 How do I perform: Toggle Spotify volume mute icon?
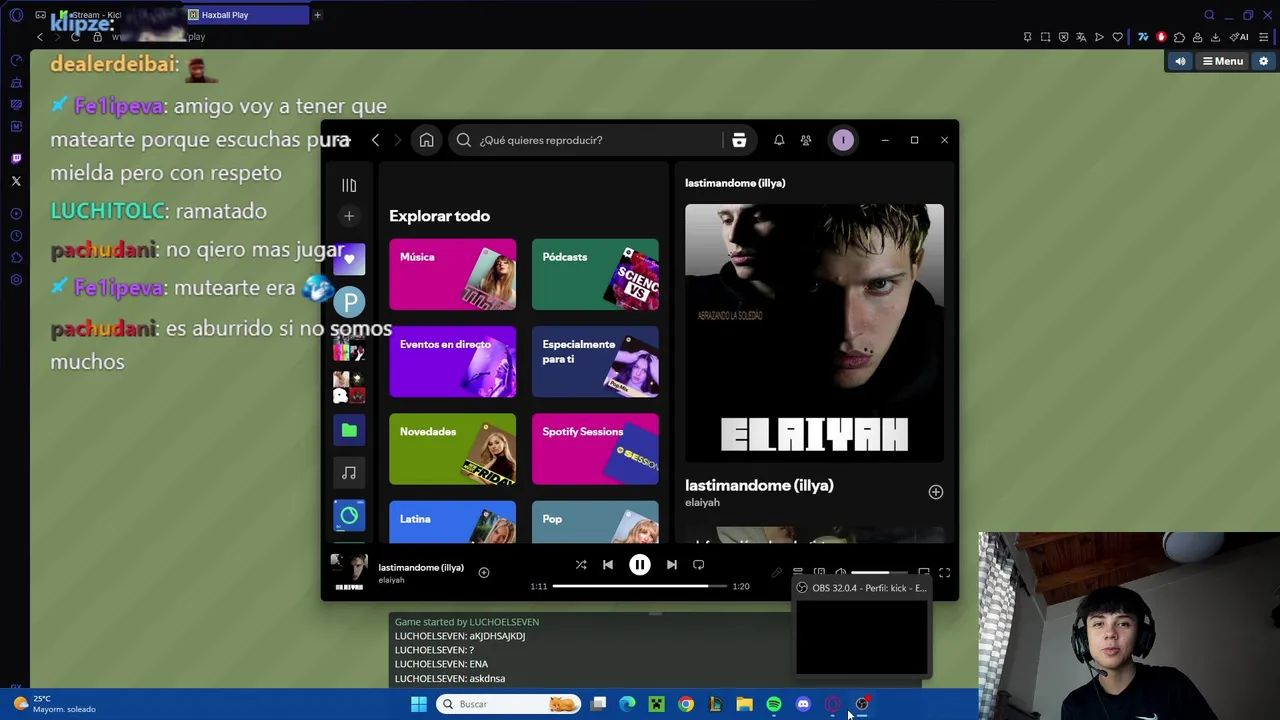click(x=841, y=573)
